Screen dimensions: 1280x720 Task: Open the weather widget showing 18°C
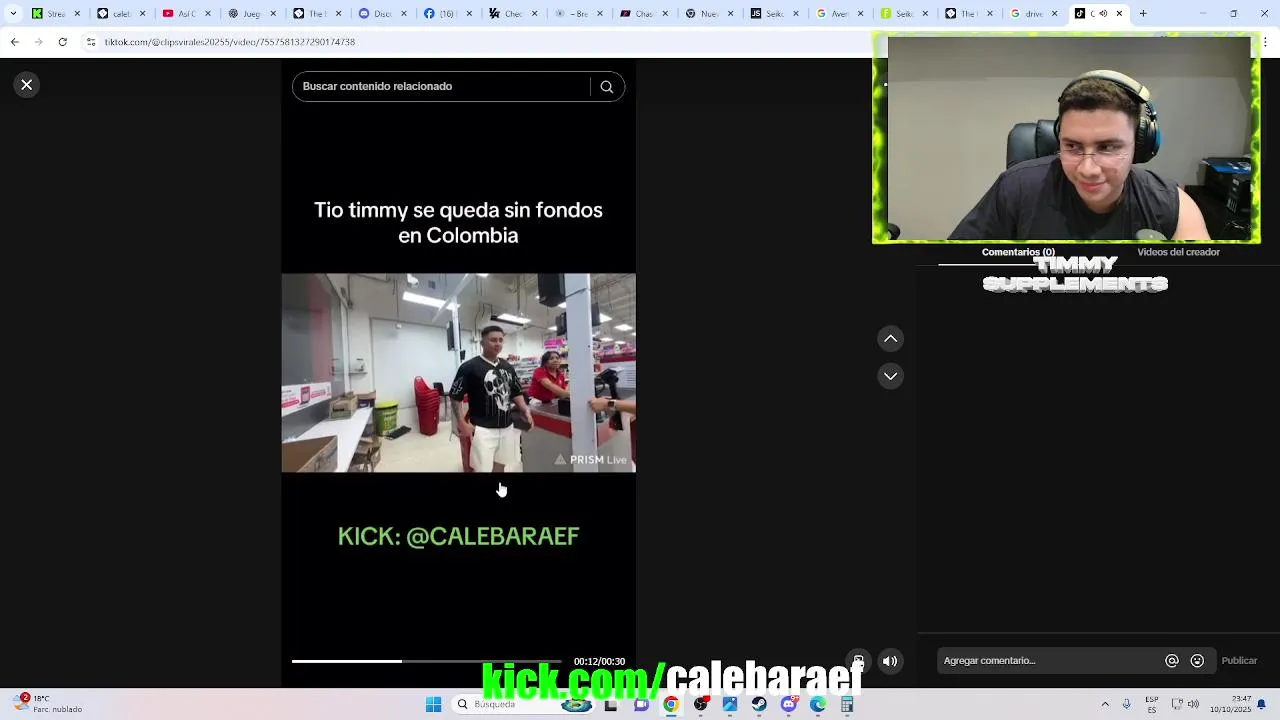48,704
